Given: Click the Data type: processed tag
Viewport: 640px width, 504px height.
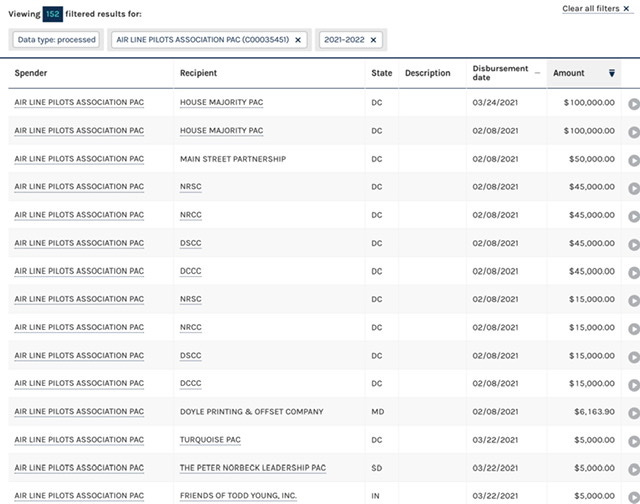Looking at the screenshot, I should (56, 40).
